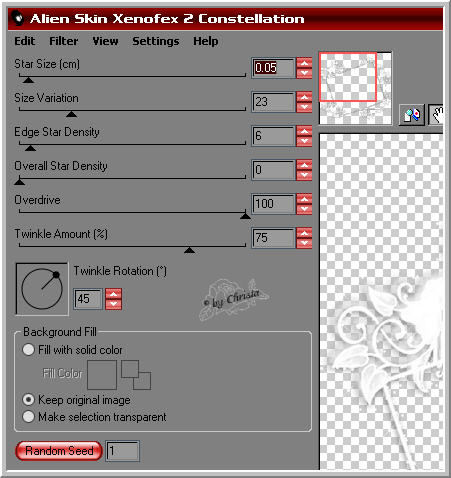Click the Alien Skin logo icon

pyautogui.click(x=18, y=18)
